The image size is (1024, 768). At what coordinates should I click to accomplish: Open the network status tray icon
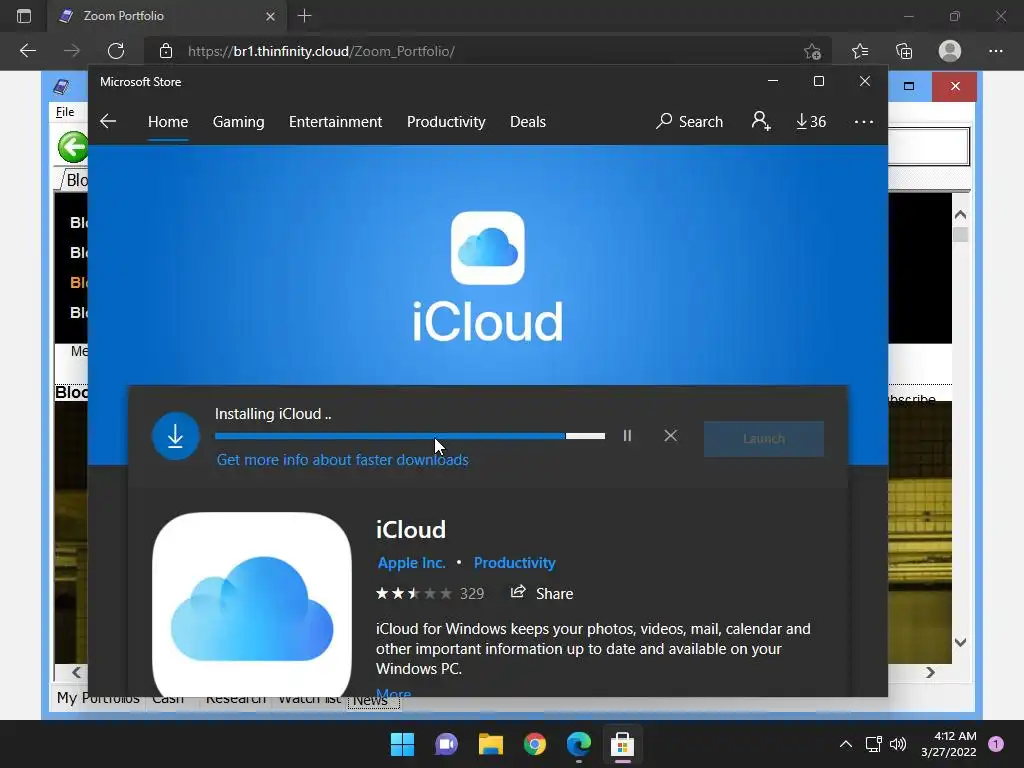pyautogui.click(x=873, y=744)
